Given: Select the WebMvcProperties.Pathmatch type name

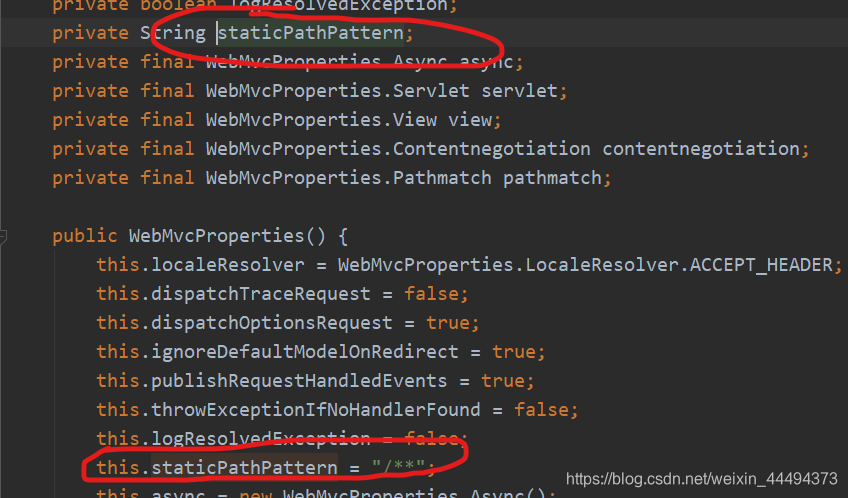Looking at the screenshot, I should (x=349, y=178).
